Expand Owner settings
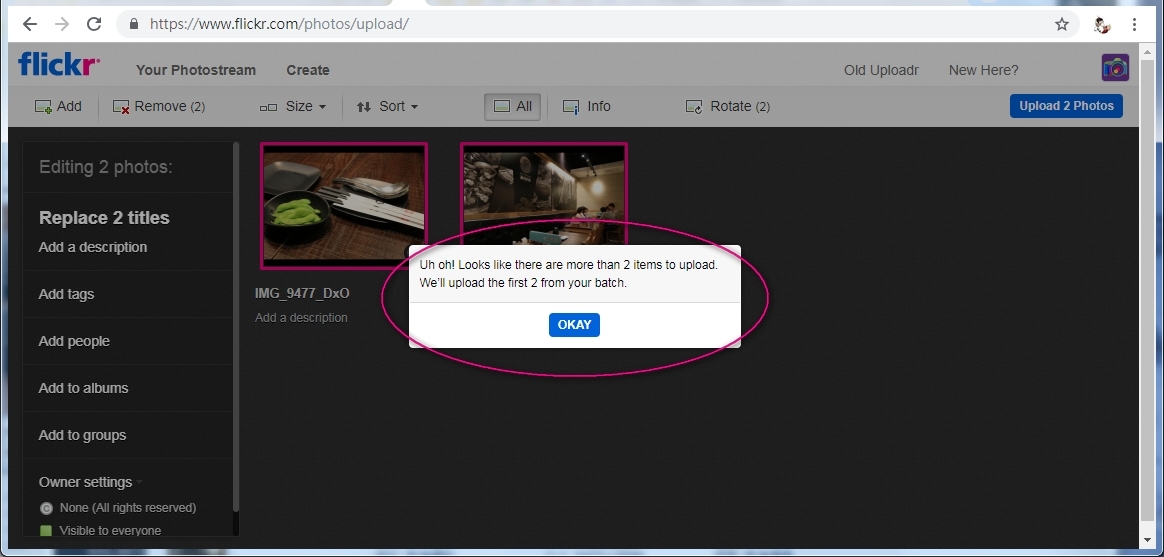The height and width of the screenshot is (557, 1164). click(x=91, y=482)
